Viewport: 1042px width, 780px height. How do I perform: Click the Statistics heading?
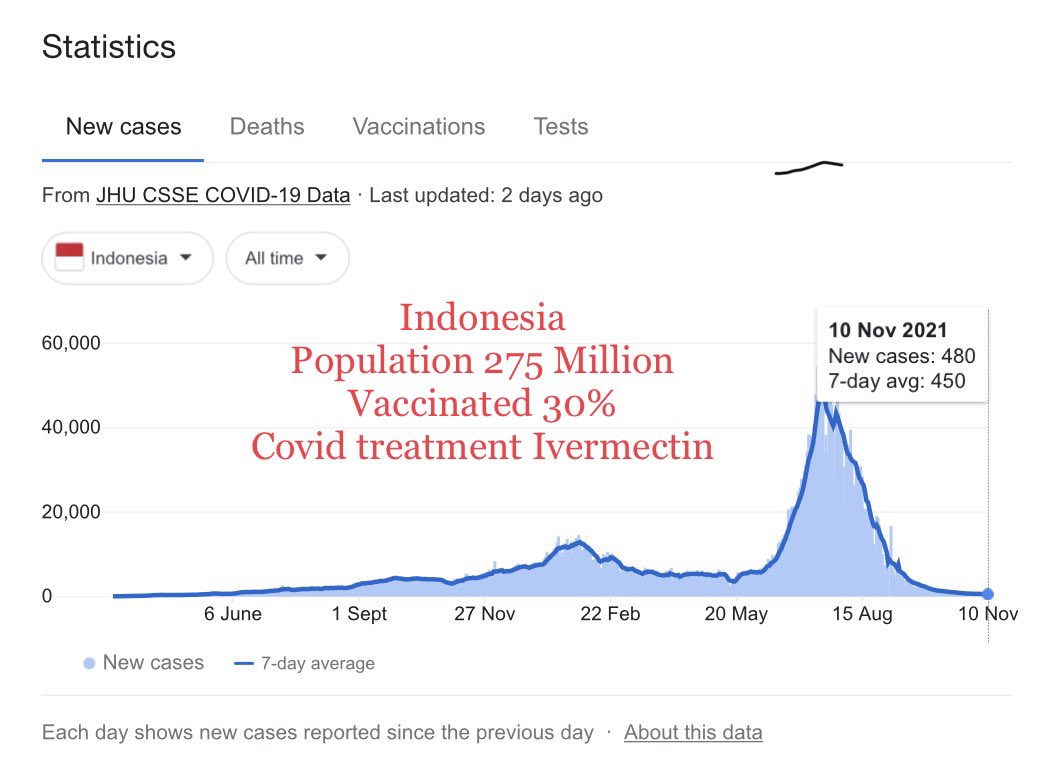coord(108,47)
